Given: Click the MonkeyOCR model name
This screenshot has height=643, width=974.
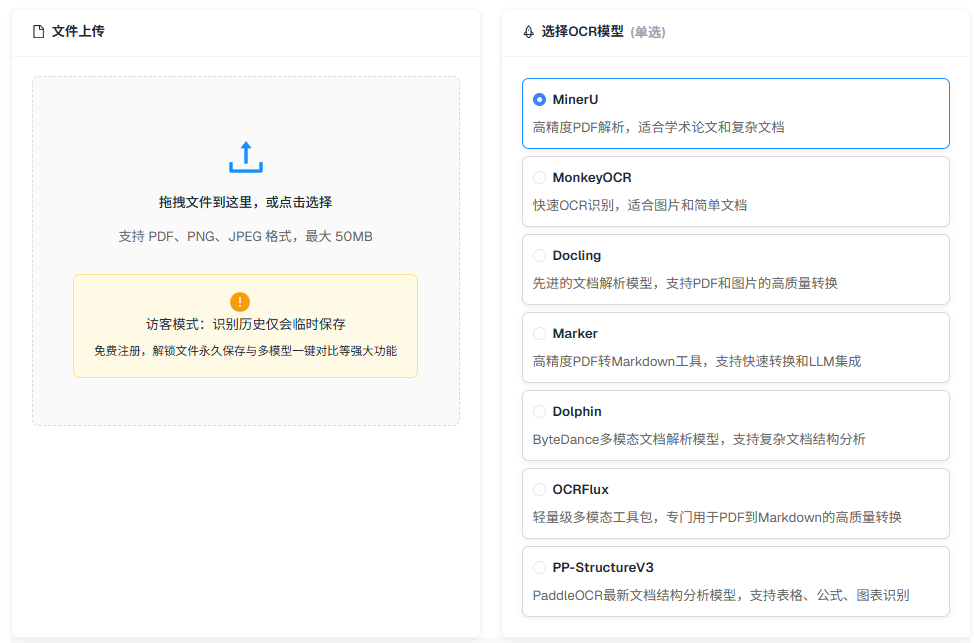Looking at the screenshot, I should click(x=592, y=178).
